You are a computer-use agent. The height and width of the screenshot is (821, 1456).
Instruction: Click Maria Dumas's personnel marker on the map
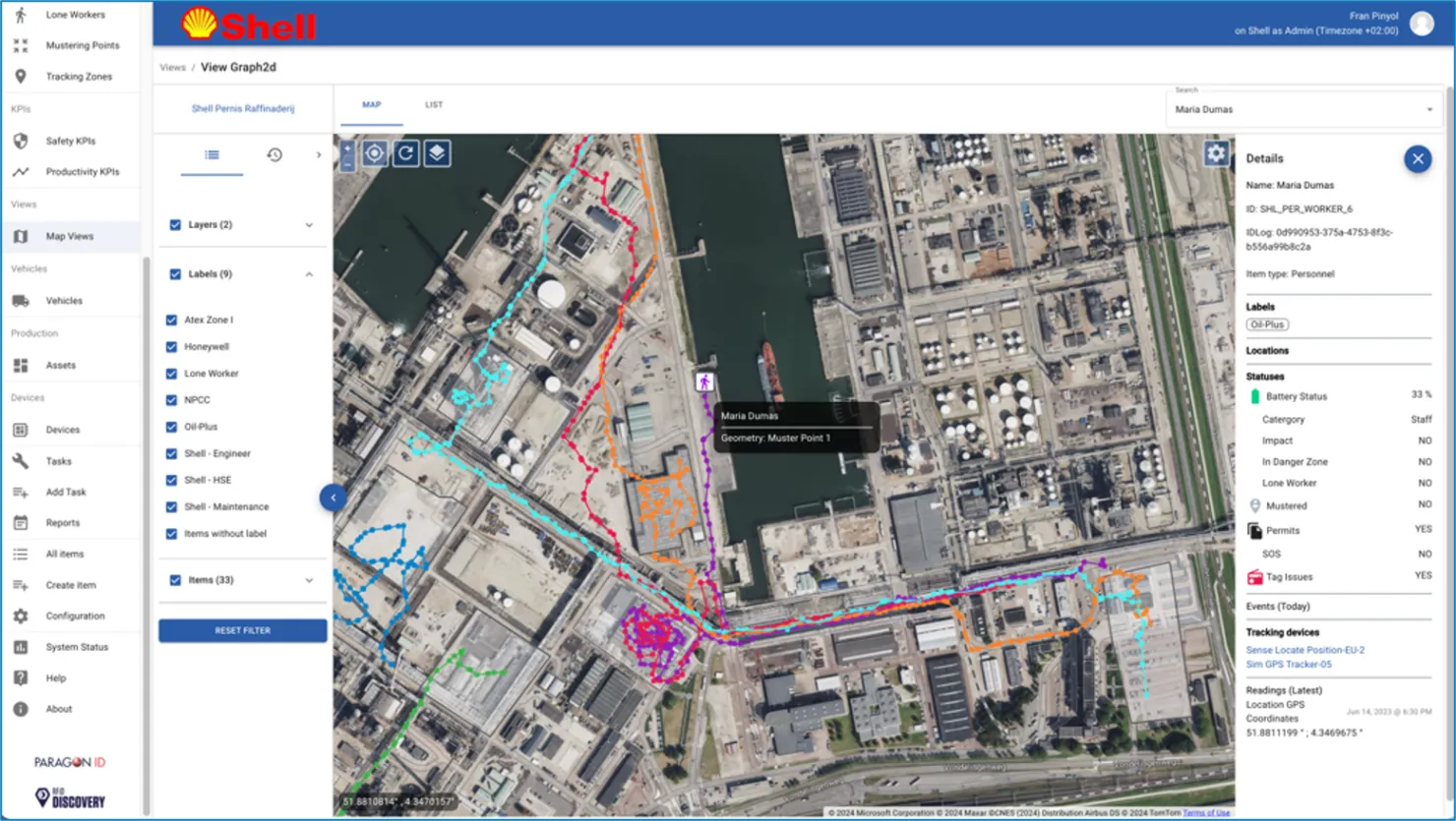click(x=705, y=381)
